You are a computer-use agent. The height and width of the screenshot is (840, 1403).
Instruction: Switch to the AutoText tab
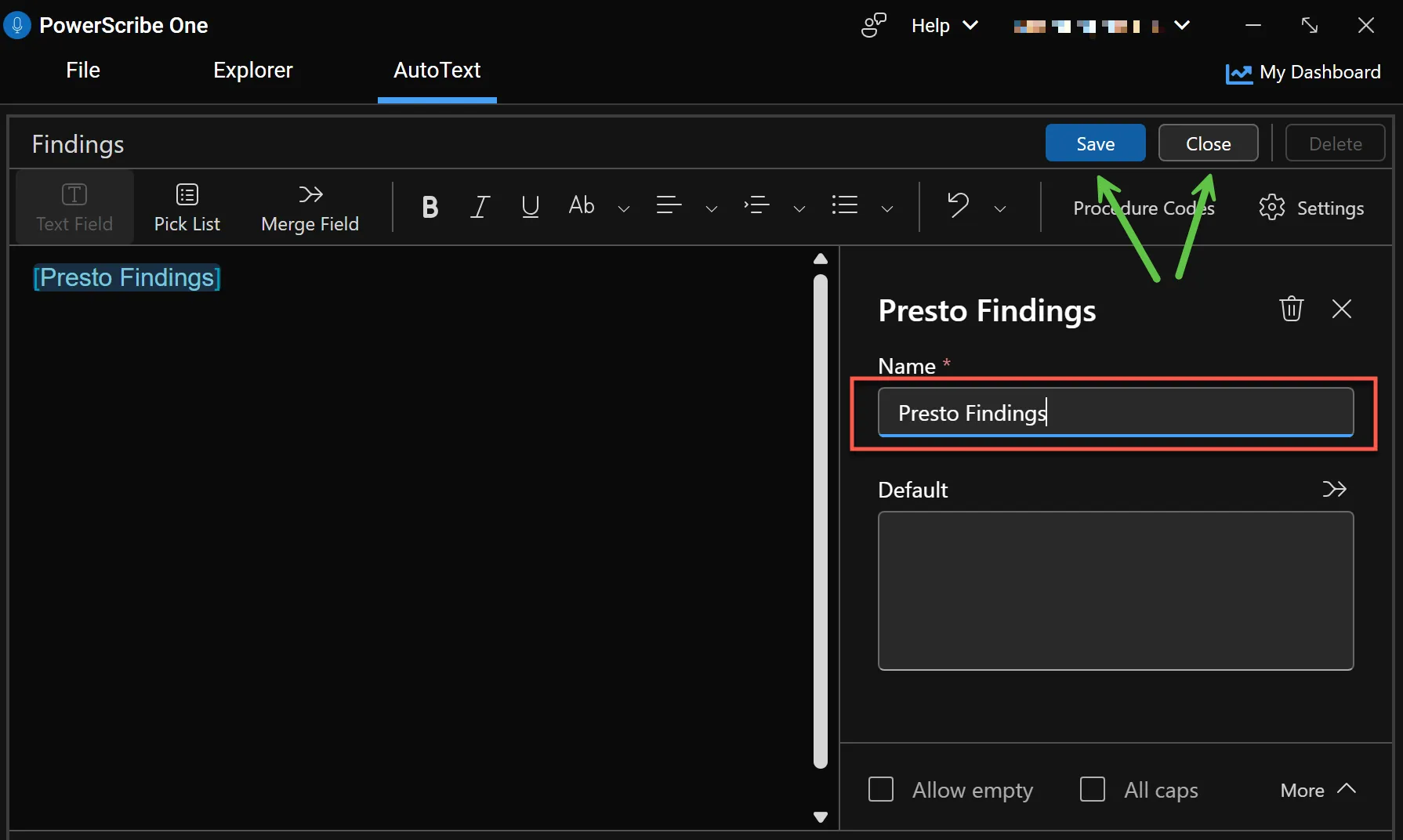tap(437, 70)
